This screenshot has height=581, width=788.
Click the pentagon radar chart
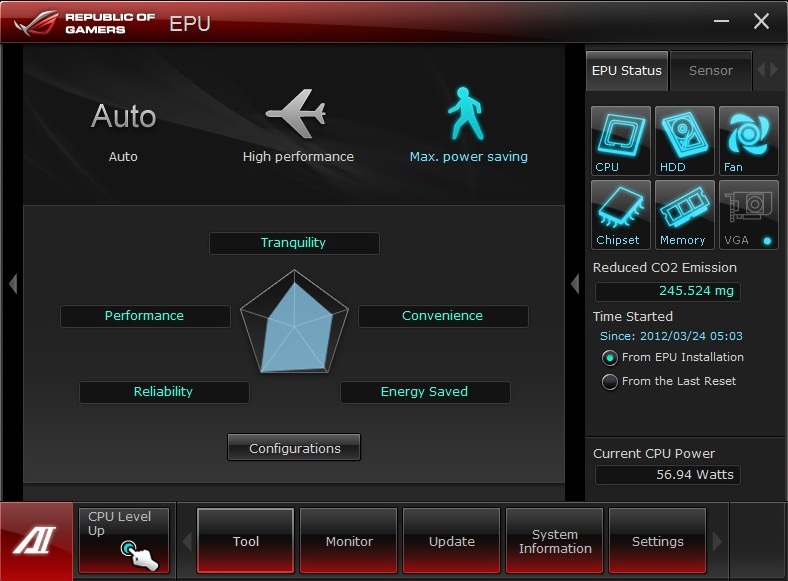coord(294,322)
